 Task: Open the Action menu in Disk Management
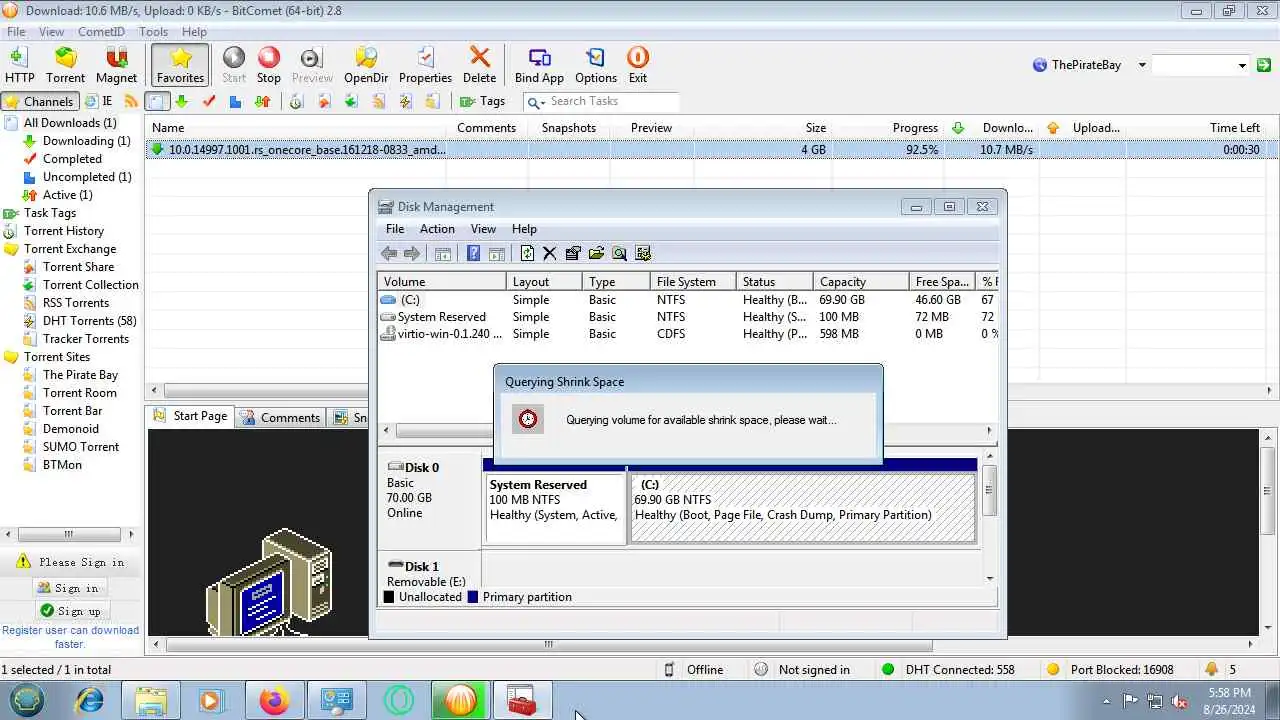point(437,229)
